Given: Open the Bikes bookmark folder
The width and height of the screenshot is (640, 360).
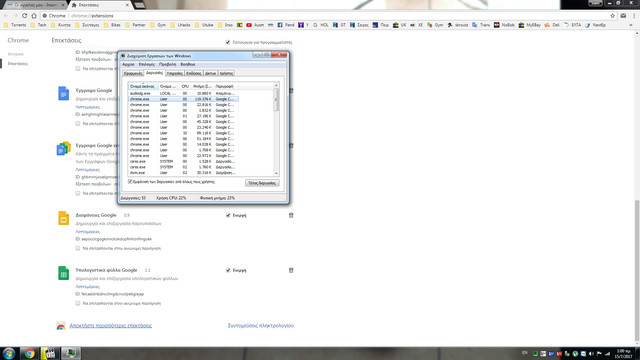Looking at the screenshot, I should 112,25.
